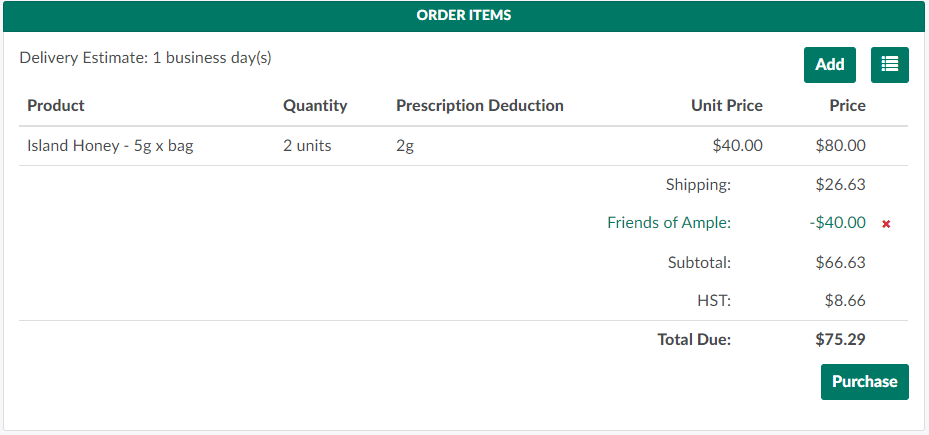
Task: Click the Unit Price column header
Action: [x=726, y=106]
